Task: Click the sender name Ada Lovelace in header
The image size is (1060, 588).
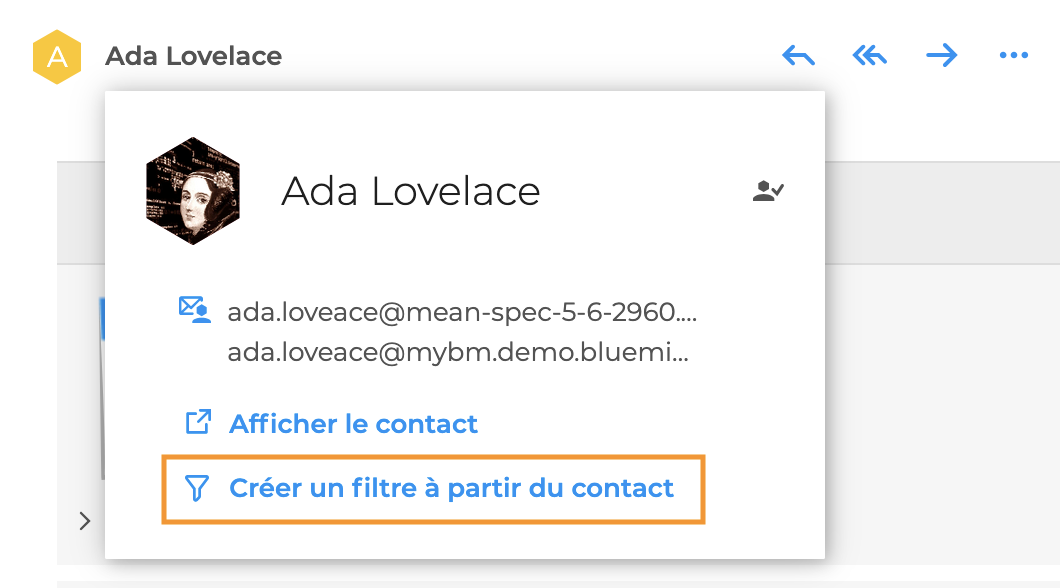Action: click(193, 56)
